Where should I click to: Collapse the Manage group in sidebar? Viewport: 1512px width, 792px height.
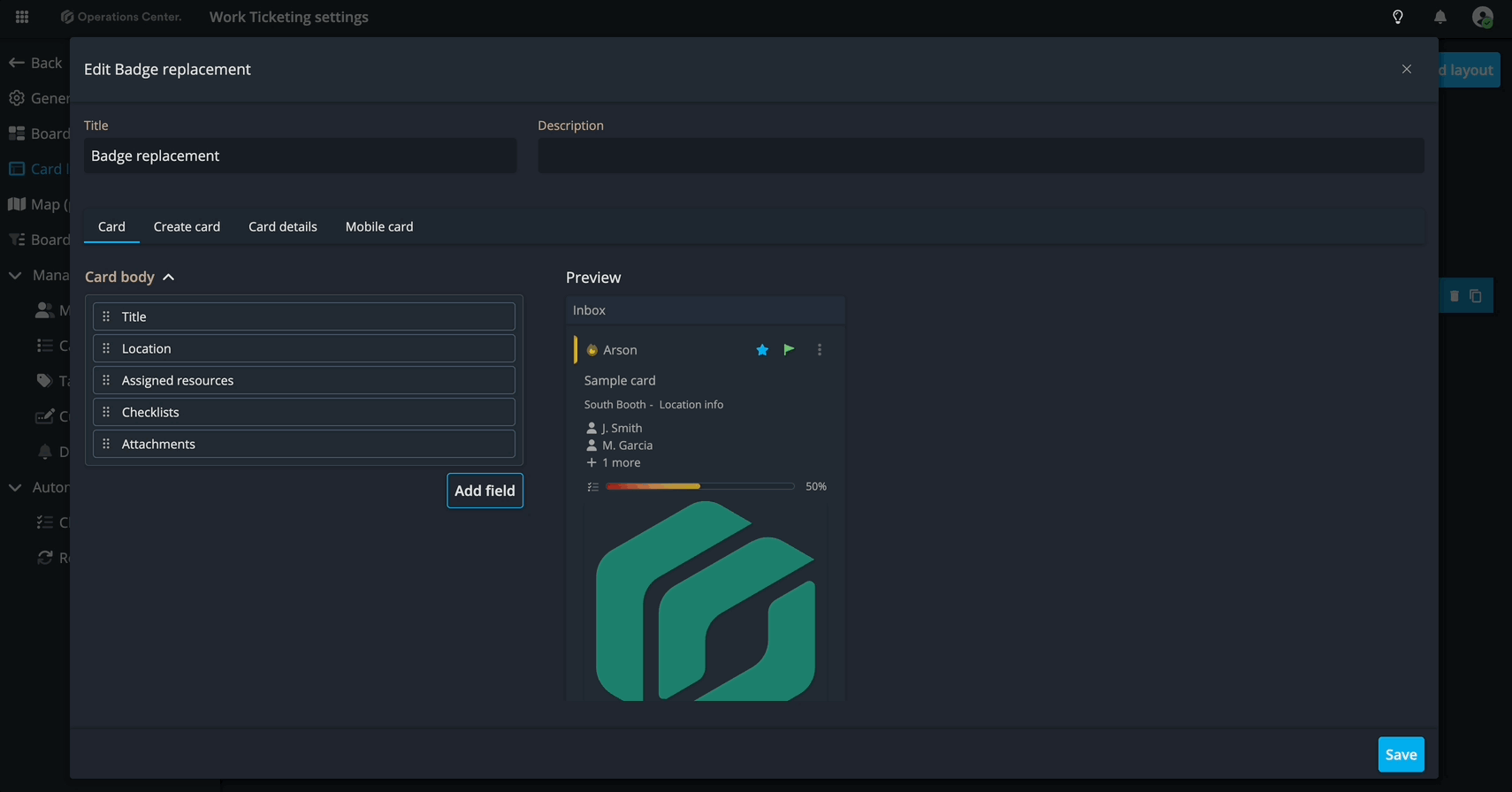point(15,275)
